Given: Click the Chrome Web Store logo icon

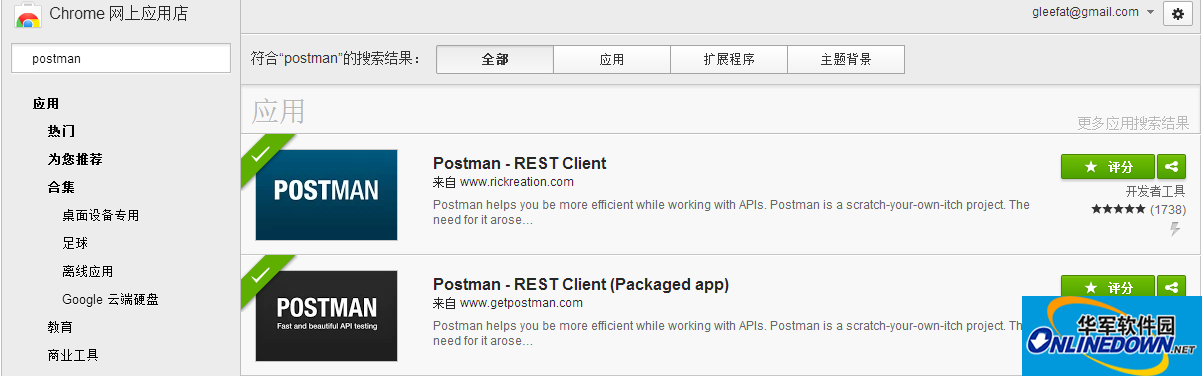Looking at the screenshot, I should (x=27, y=14).
